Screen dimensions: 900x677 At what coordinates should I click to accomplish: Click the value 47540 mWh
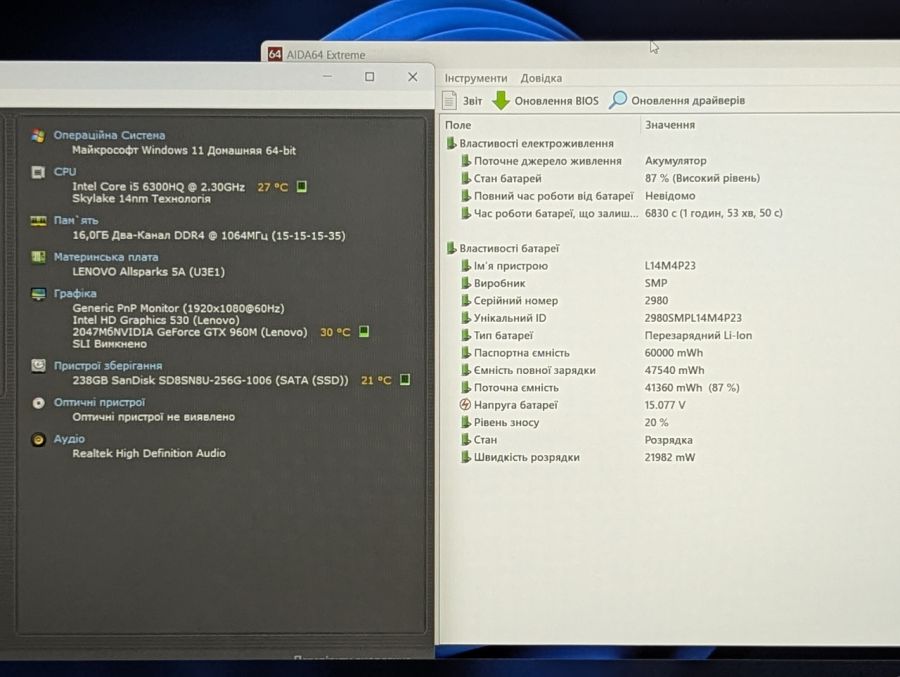674,370
